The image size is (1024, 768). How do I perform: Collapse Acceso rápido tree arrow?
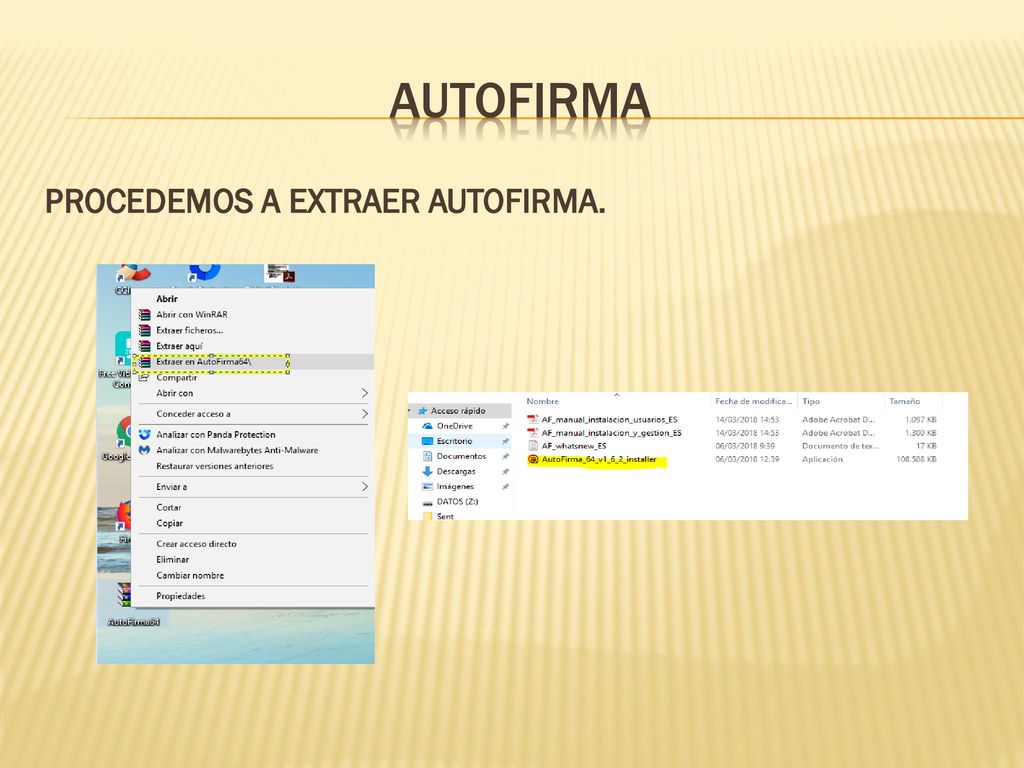click(x=410, y=411)
